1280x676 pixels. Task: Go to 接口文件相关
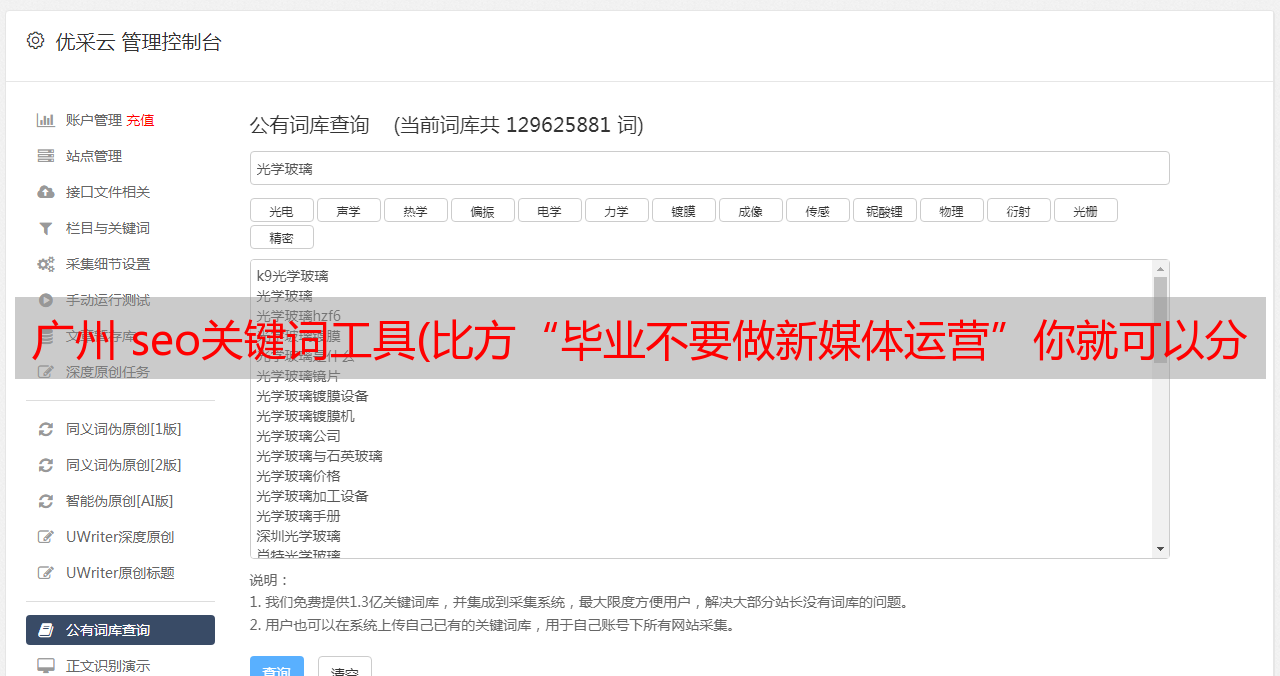pyautogui.click(x=108, y=192)
